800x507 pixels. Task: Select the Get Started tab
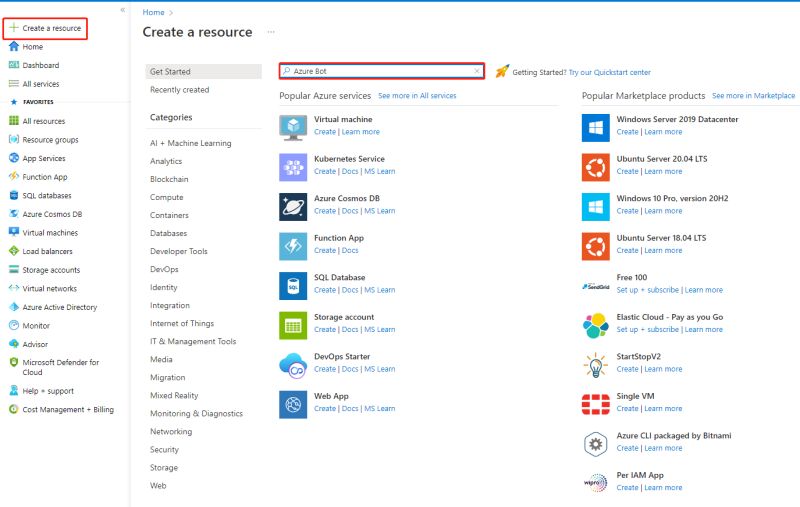coord(204,71)
